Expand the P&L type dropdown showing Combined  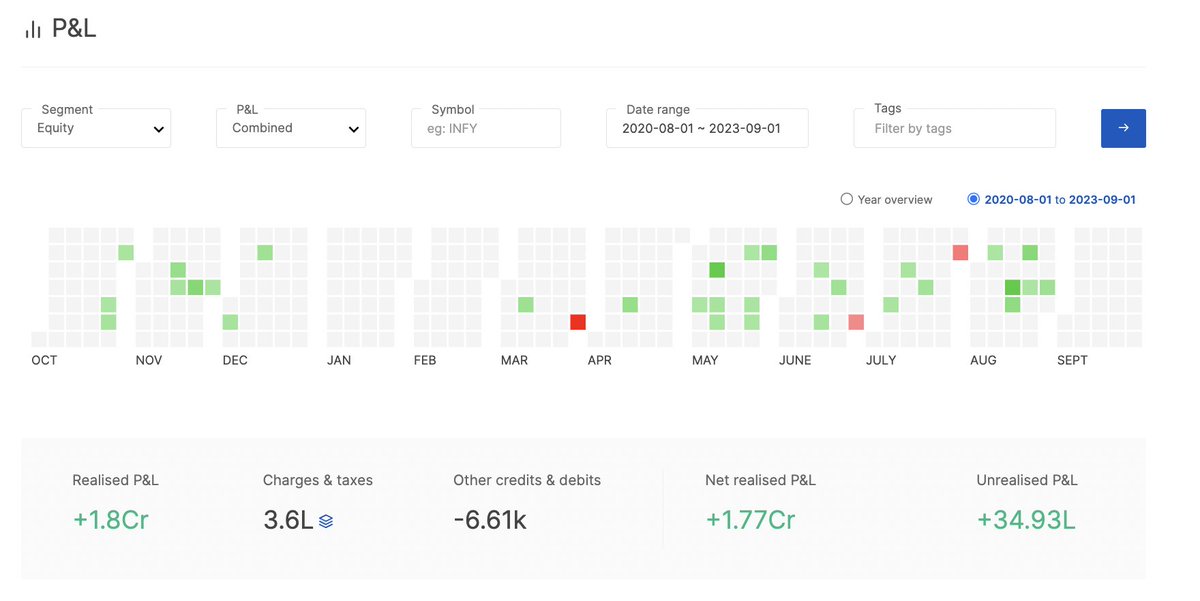pyautogui.click(x=291, y=128)
